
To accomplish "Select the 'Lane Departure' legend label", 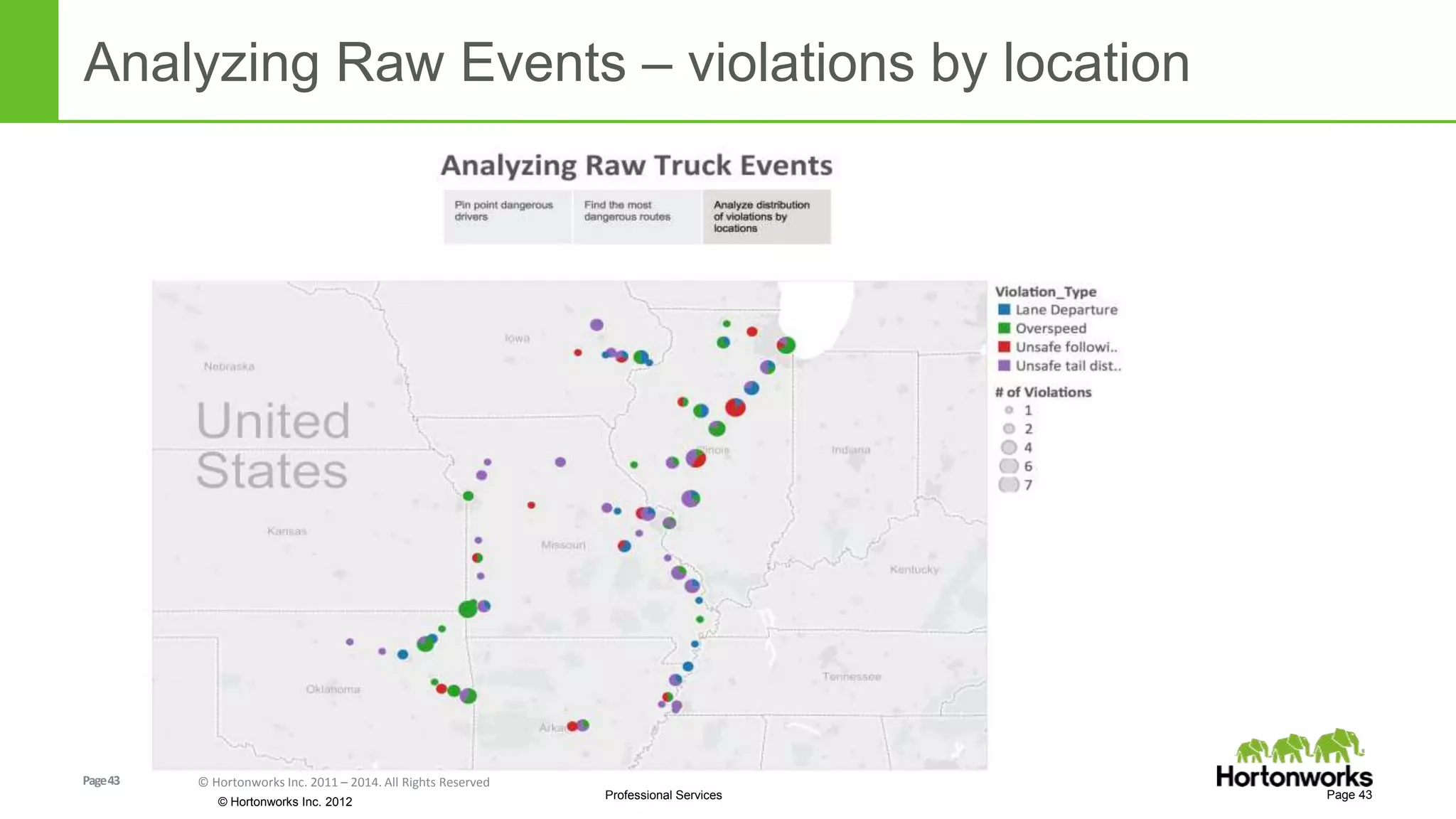I will point(1066,310).
